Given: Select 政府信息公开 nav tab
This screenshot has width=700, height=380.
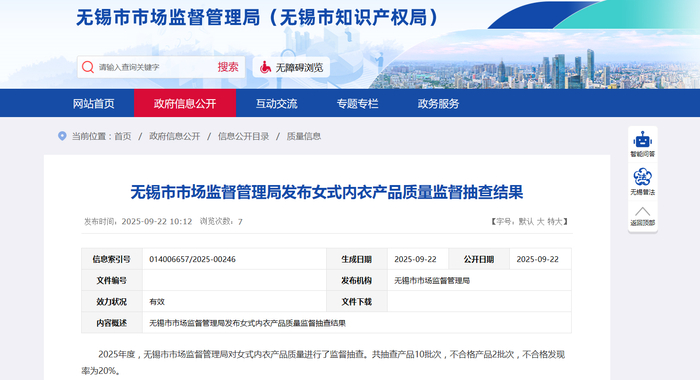Looking at the screenshot, I should [x=185, y=104].
